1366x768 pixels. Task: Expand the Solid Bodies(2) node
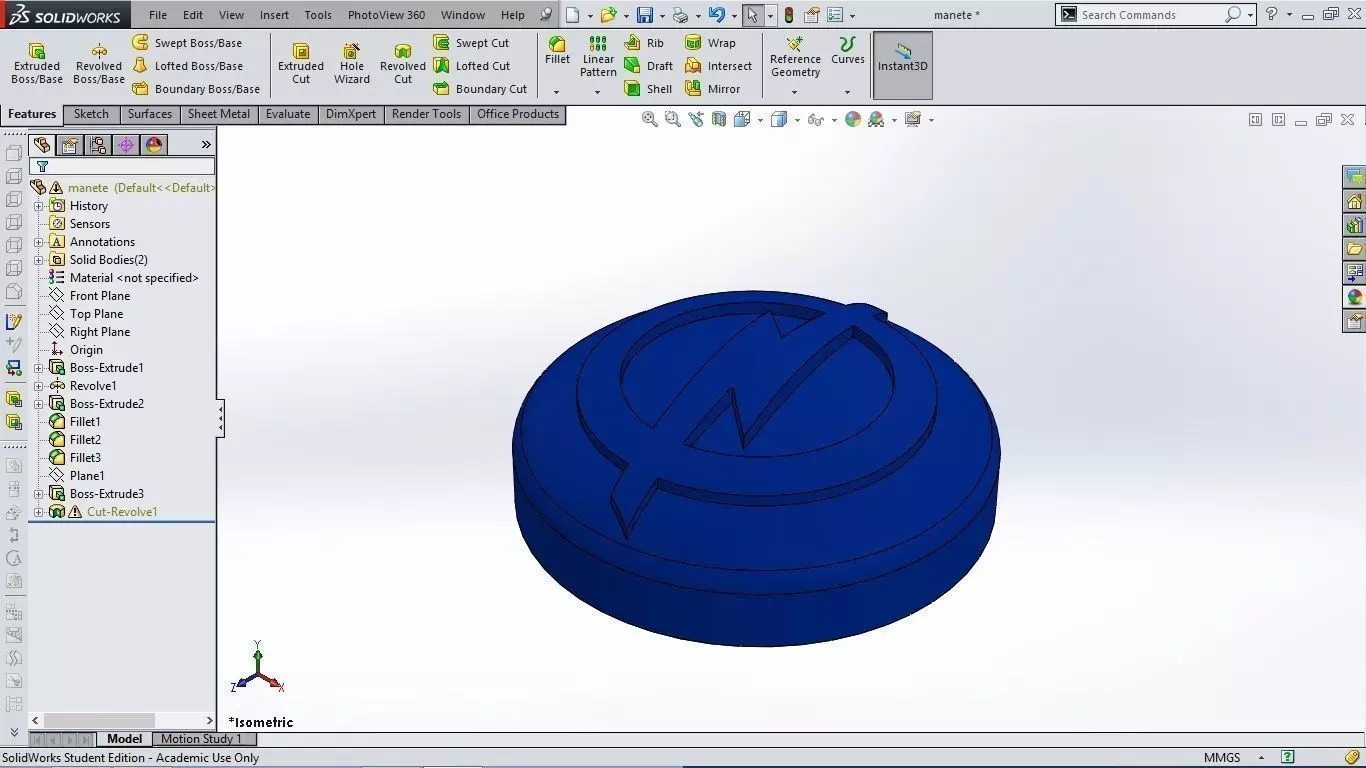pyautogui.click(x=39, y=260)
